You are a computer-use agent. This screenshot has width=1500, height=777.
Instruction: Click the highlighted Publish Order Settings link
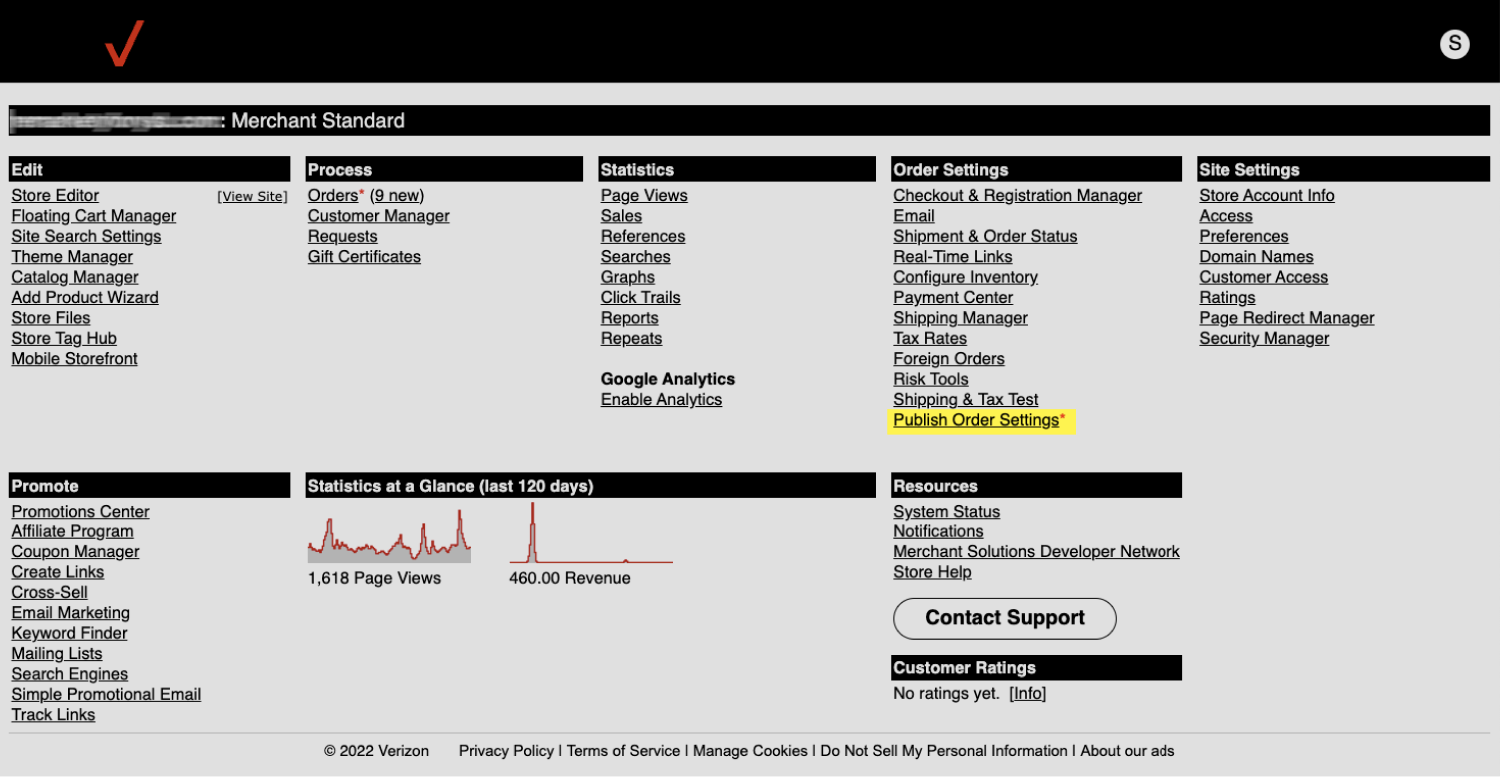pyautogui.click(x=976, y=420)
